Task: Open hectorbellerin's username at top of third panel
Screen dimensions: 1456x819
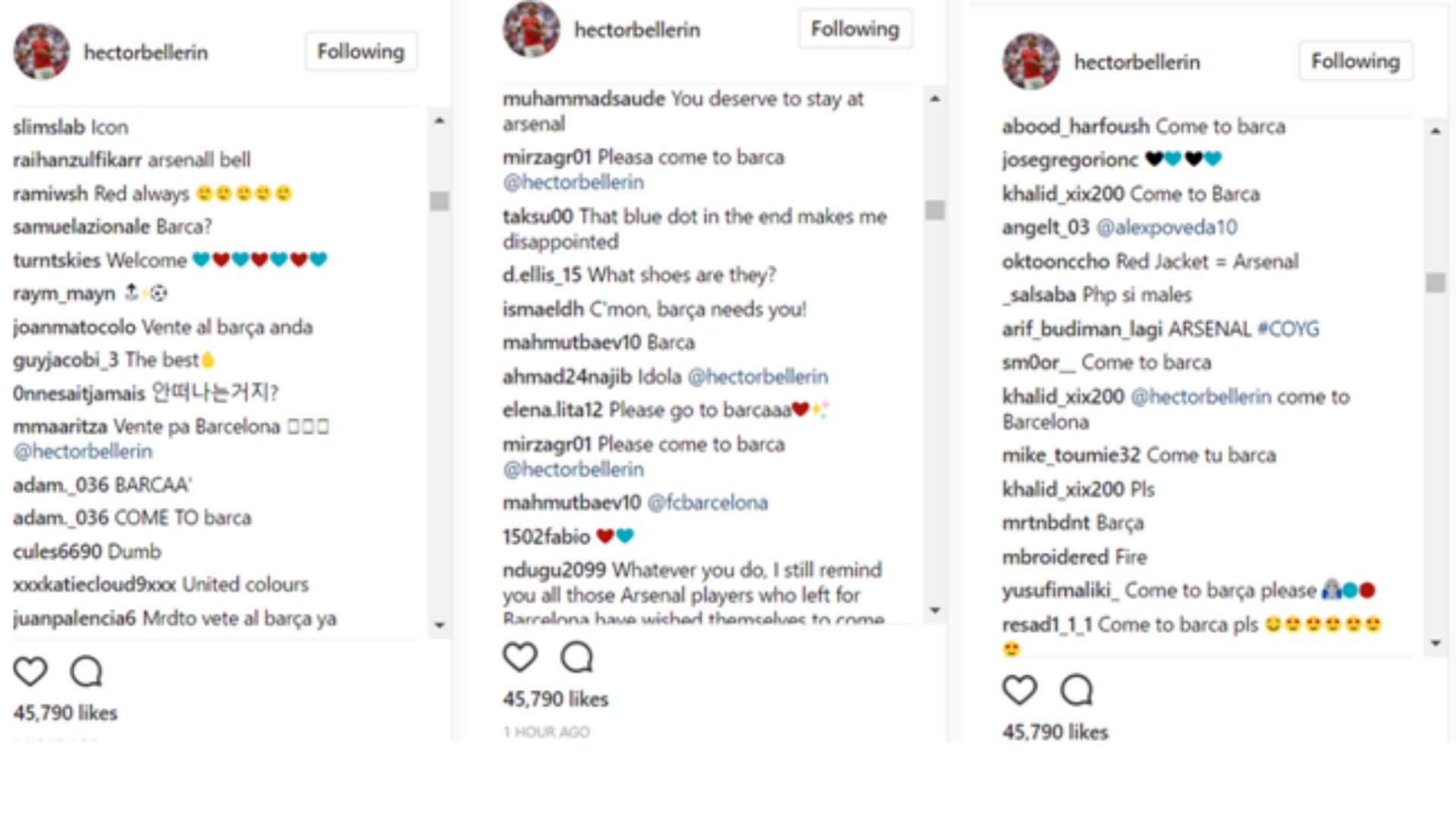Action: 1137,61
